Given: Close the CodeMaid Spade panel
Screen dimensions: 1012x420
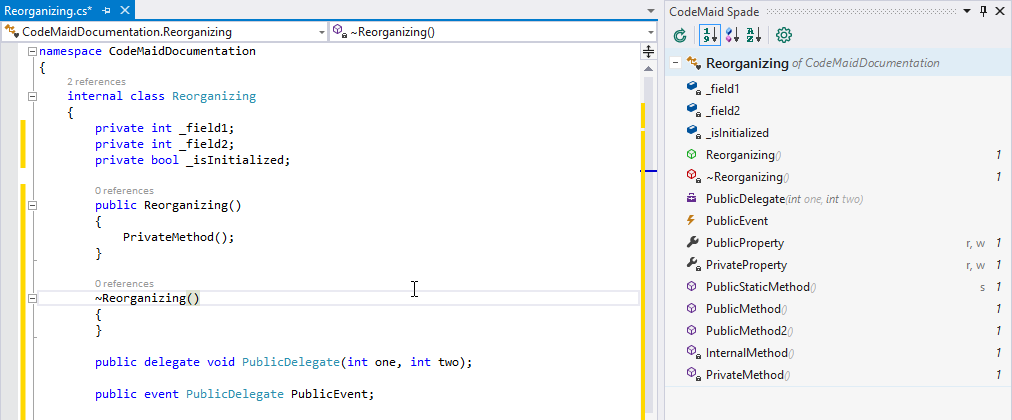Looking at the screenshot, I should (1000, 11).
